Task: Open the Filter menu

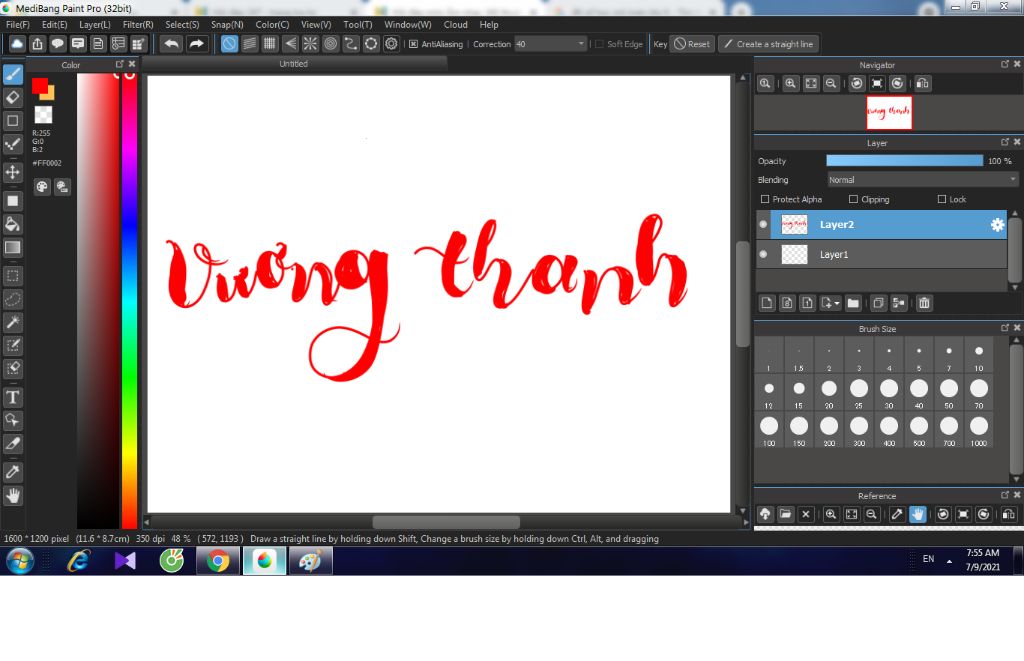Action: point(138,25)
